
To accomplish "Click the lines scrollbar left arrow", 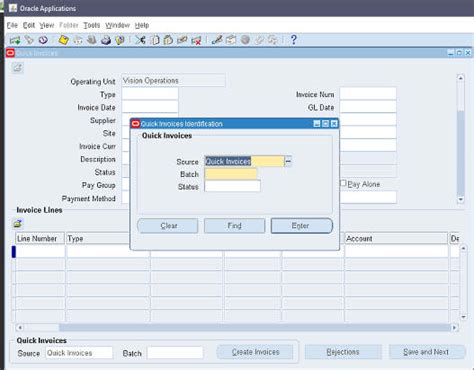I will [20, 328].
